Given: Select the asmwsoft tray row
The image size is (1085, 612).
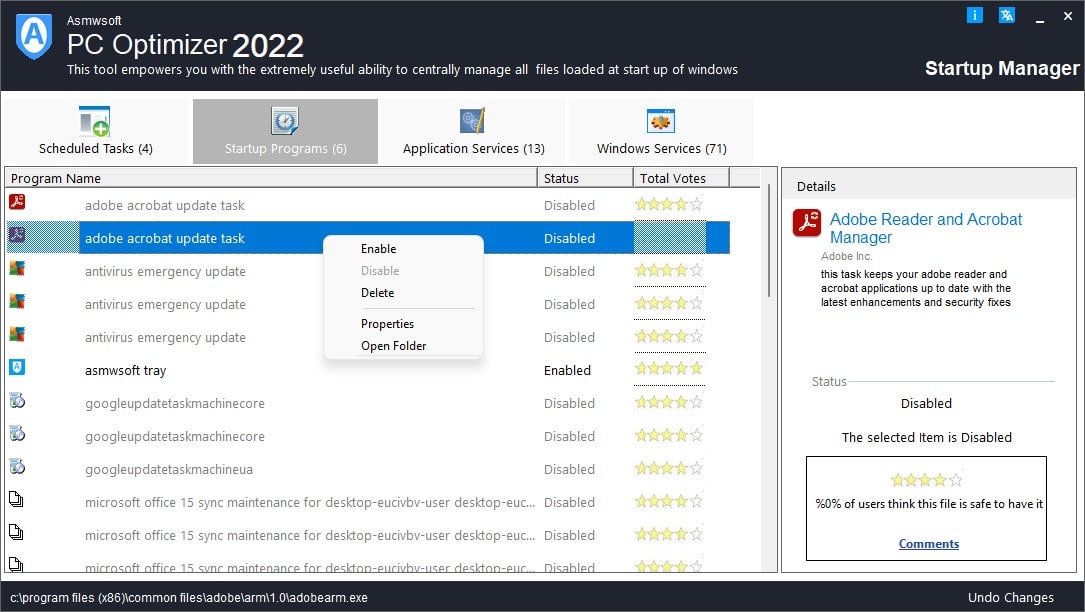Looking at the screenshot, I should click(367, 370).
